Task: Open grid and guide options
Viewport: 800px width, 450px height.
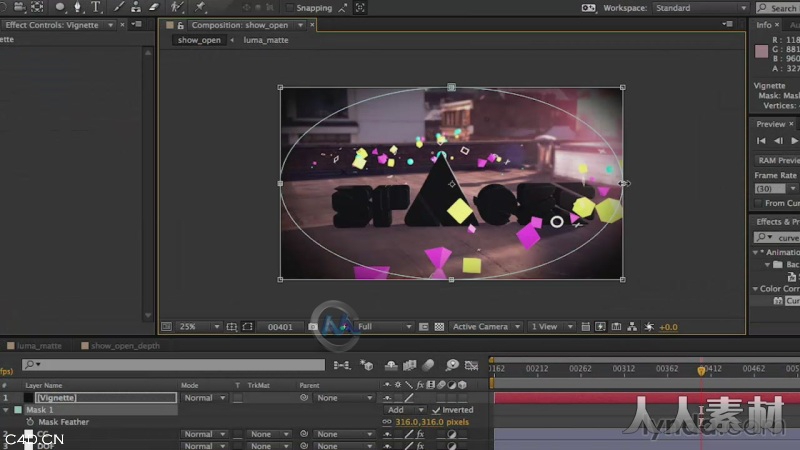Action: click(x=232, y=327)
